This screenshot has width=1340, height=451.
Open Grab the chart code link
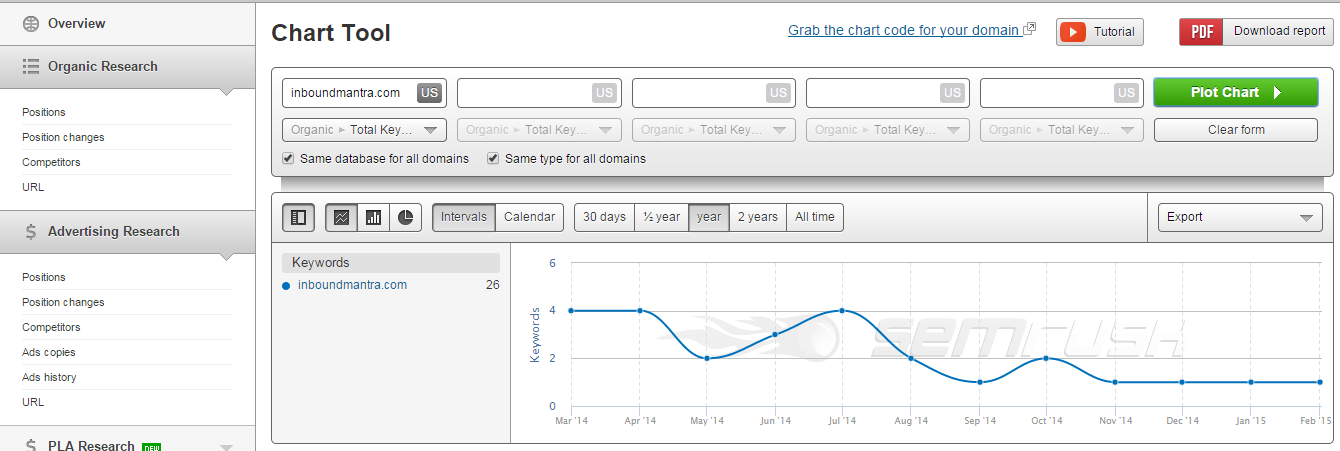click(904, 30)
